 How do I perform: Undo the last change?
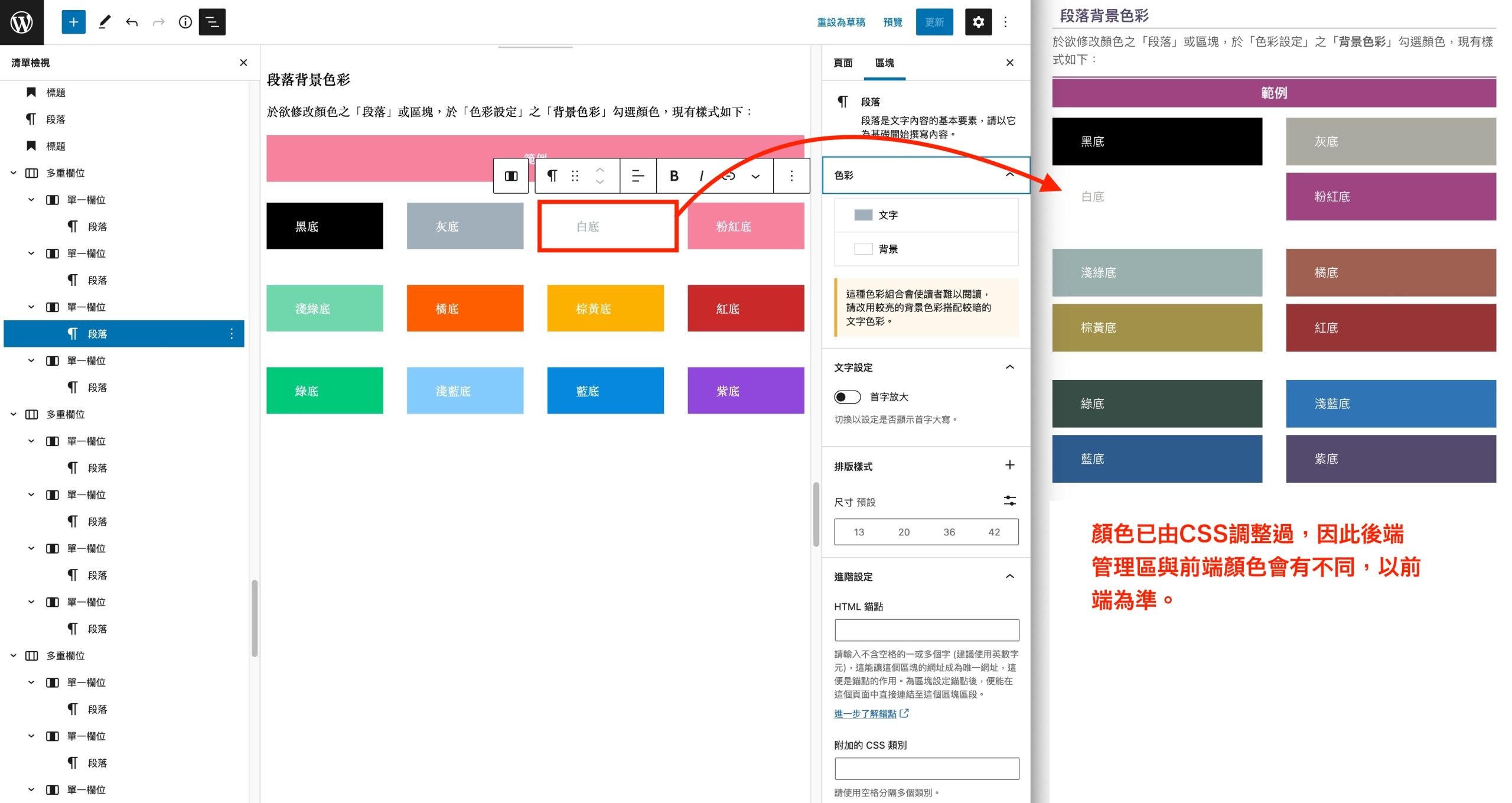[x=132, y=22]
